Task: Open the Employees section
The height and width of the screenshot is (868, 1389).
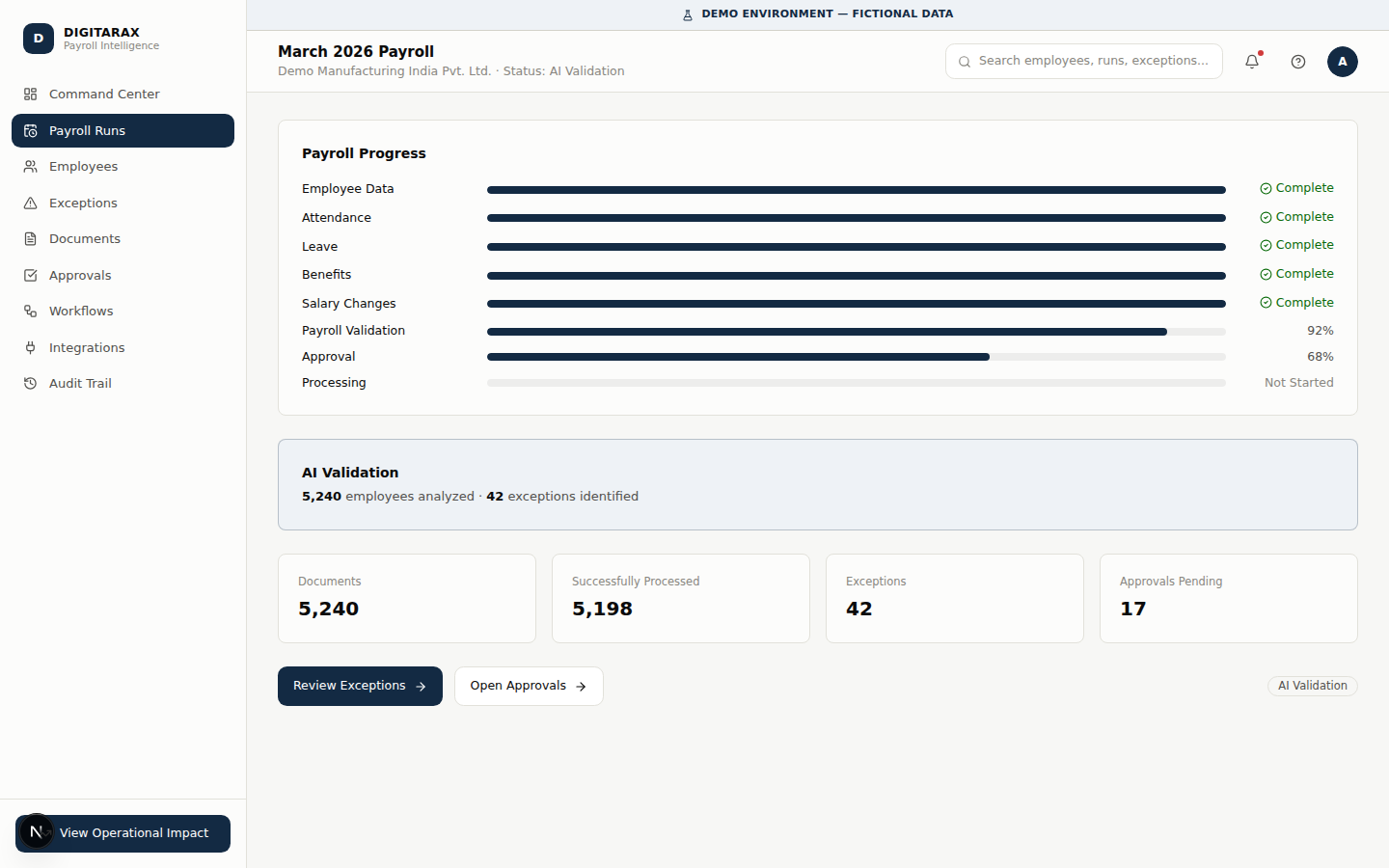Action: tap(123, 167)
